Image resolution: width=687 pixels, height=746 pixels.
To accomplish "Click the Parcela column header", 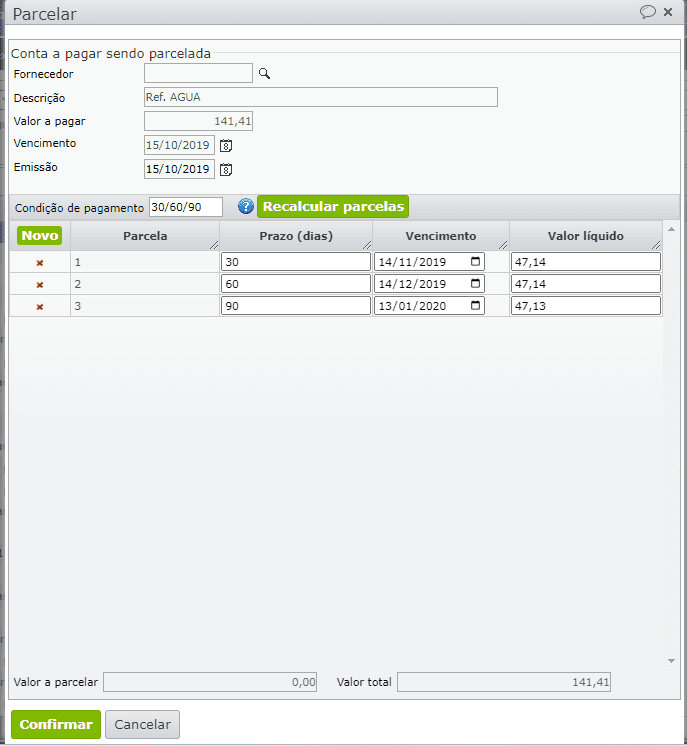I will tap(145, 236).
